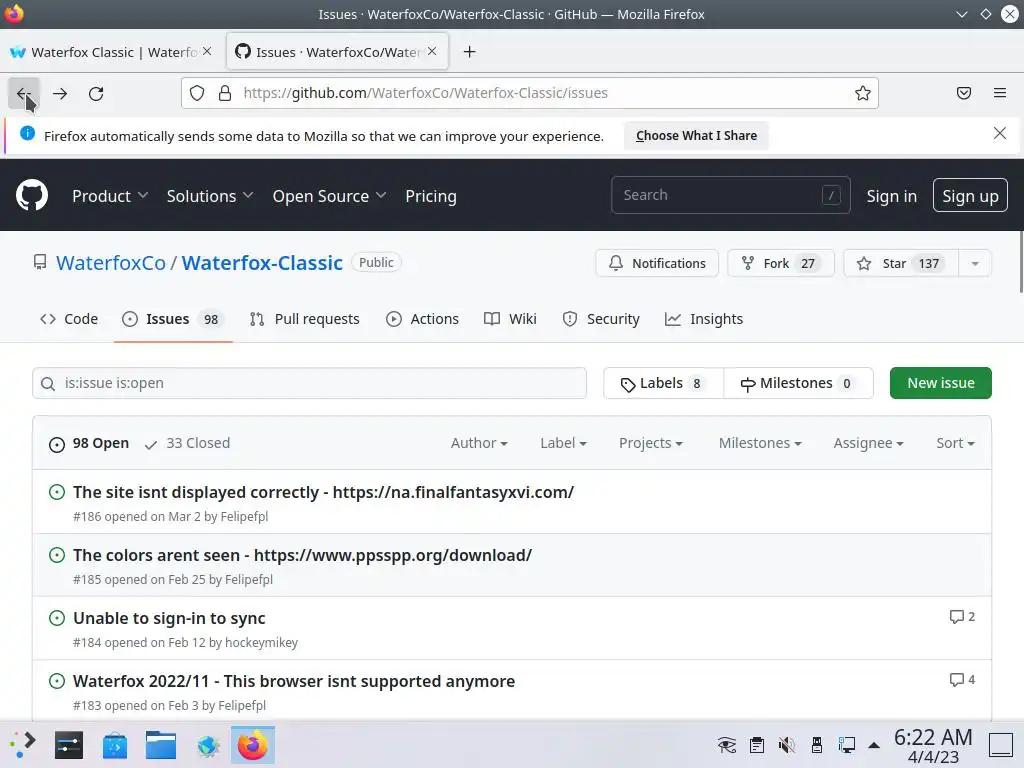Open the Discover store taskbar icon

click(115, 745)
